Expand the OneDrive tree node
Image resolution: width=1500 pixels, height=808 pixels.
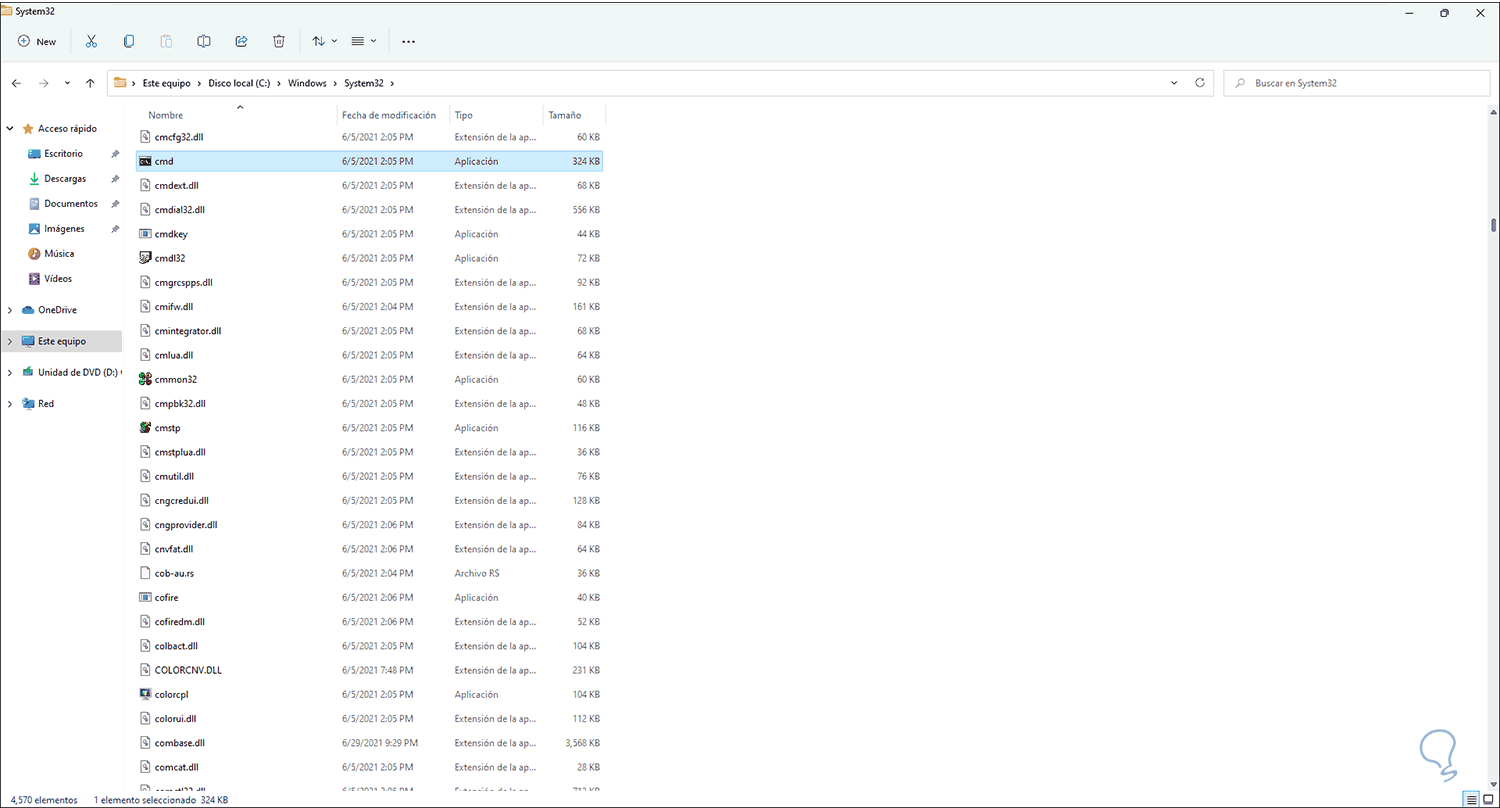point(10,310)
